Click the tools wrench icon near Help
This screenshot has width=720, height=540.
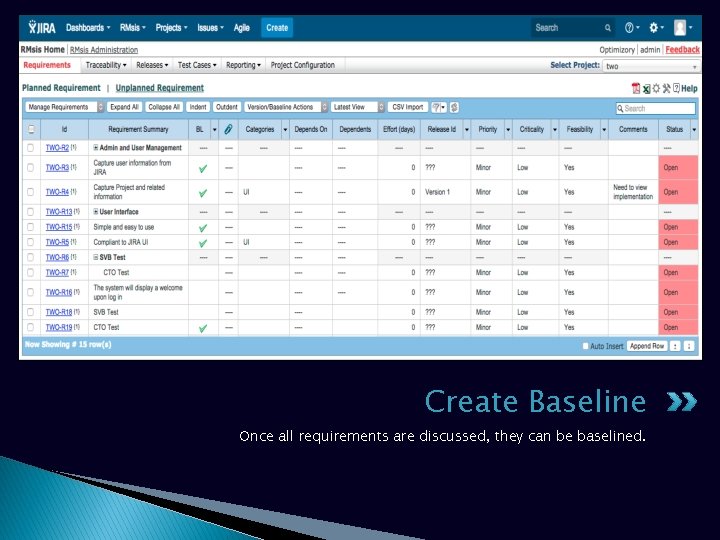coord(666,88)
